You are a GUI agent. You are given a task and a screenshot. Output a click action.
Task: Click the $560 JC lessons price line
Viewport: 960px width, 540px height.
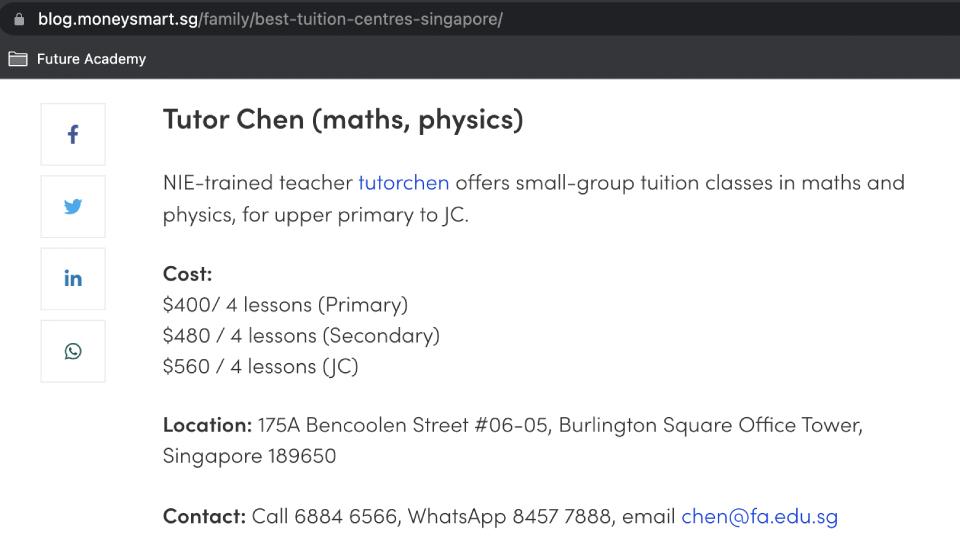coord(260,367)
